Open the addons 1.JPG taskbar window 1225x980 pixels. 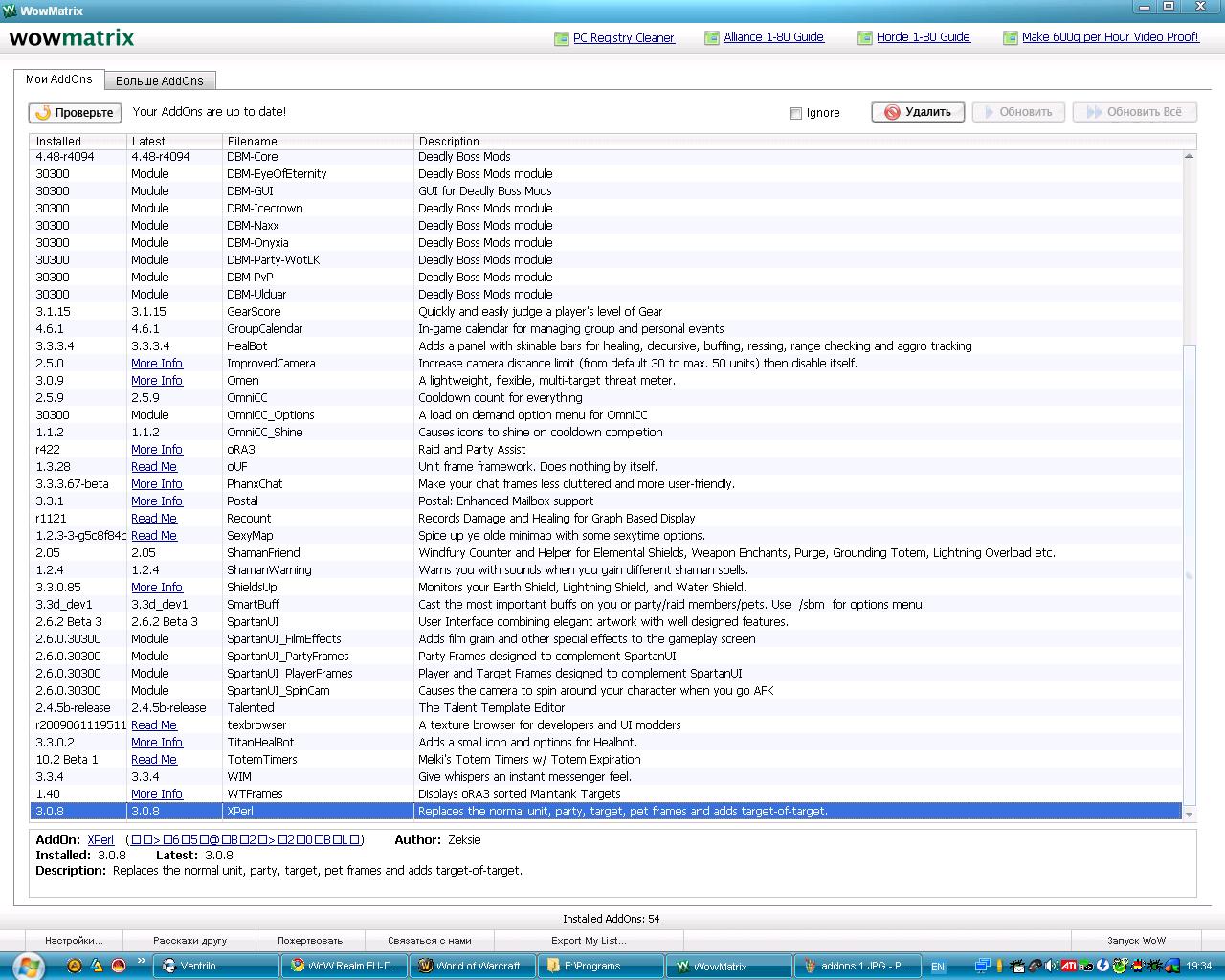click(x=857, y=966)
